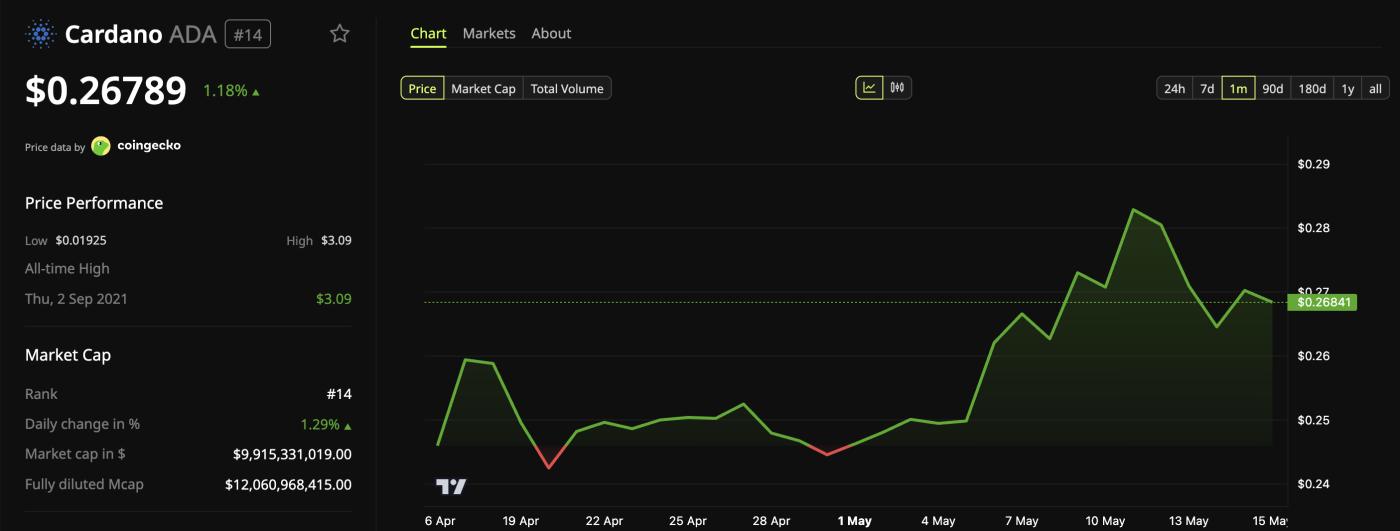Click the 6 Apr x-axis date label
Image resolution: width=1400 pixels, height=531 pixels.
(440, 521)
